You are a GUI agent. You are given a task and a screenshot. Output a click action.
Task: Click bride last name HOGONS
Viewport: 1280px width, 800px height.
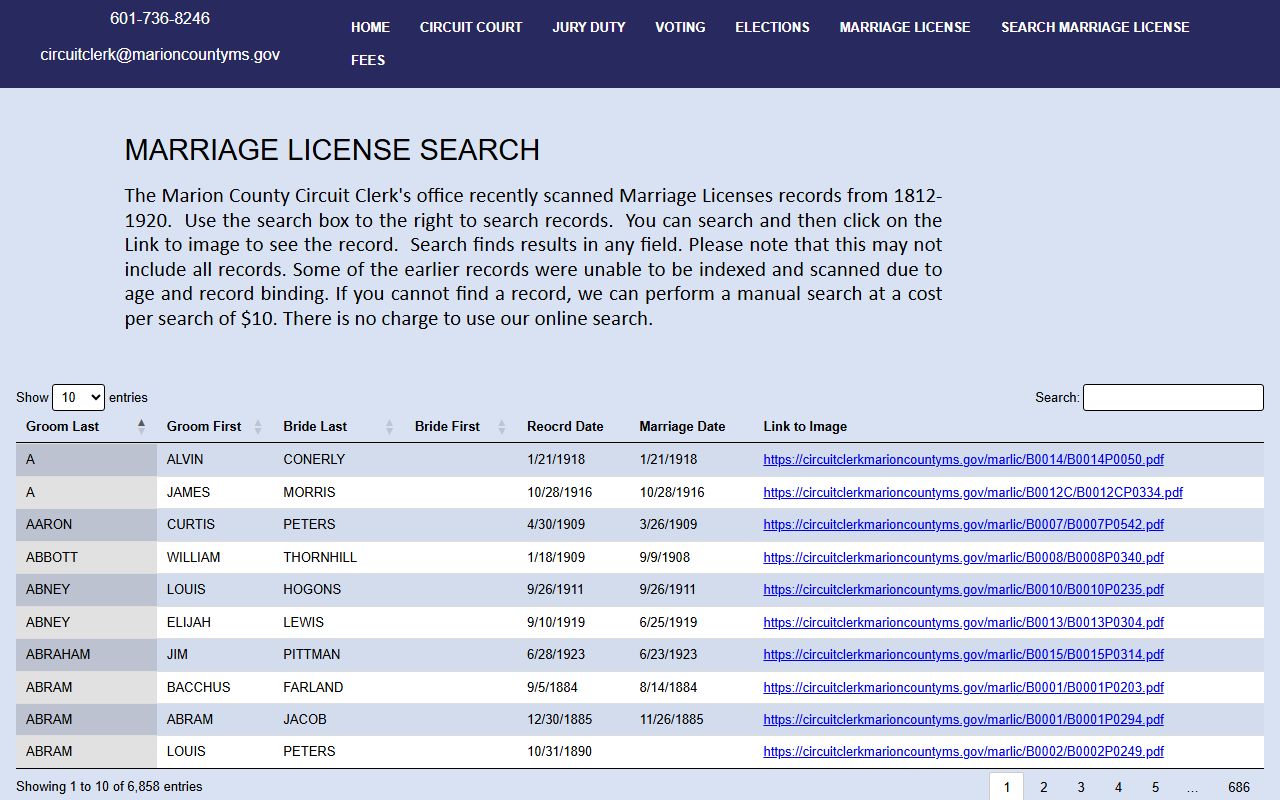[312, 589]
